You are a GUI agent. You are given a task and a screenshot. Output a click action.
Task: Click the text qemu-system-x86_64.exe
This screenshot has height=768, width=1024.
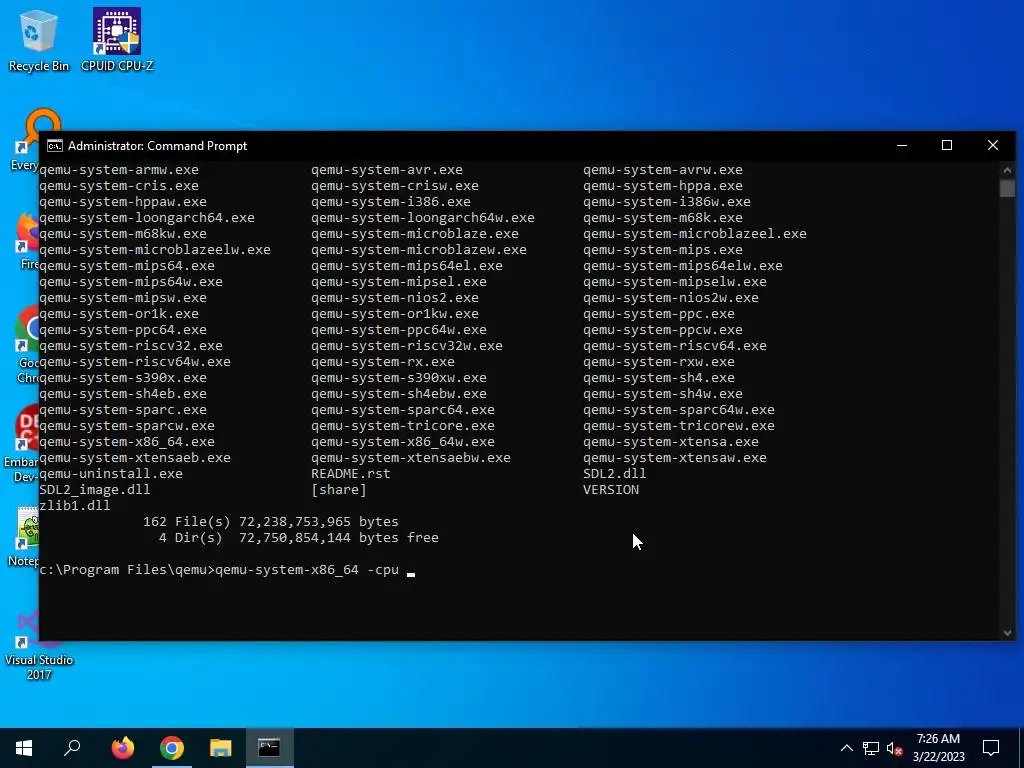[x=127, y=441]
